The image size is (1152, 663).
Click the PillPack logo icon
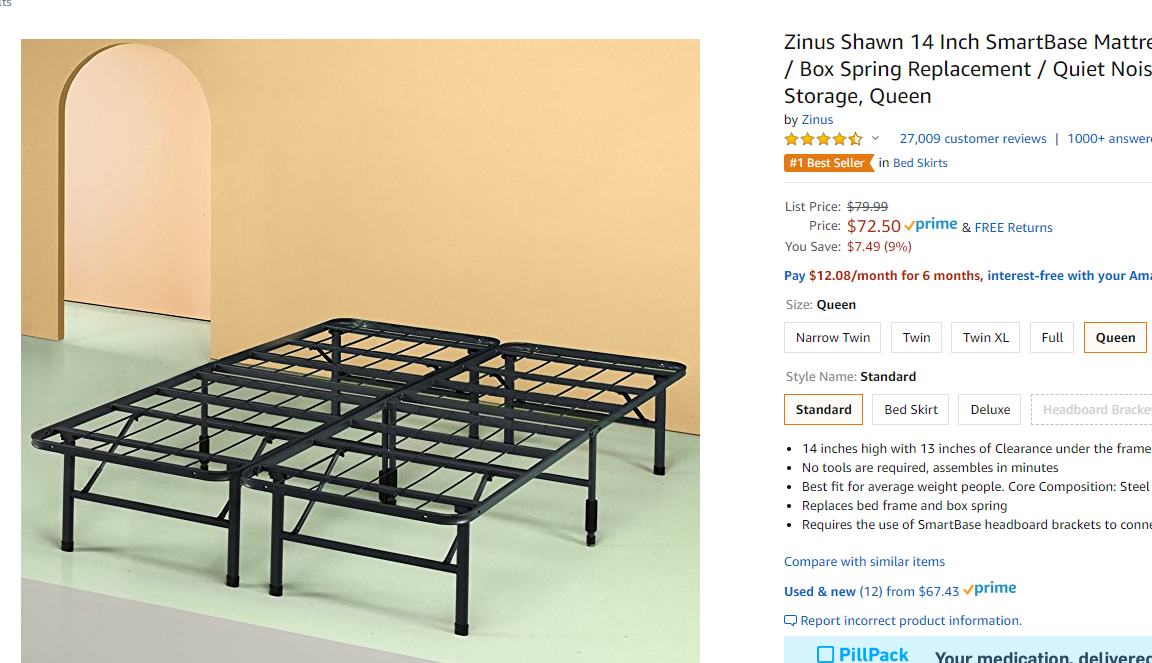point(825,655)
